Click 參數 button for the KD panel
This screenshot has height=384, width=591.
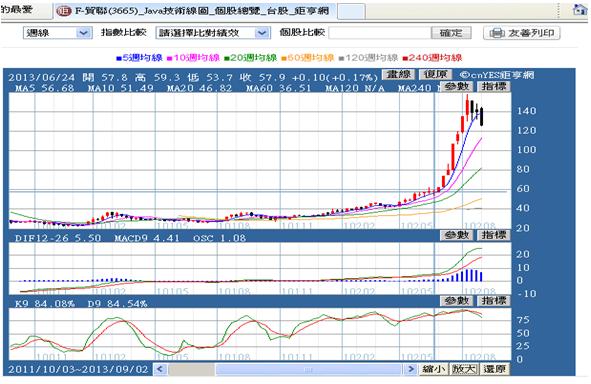click(456, 301)
